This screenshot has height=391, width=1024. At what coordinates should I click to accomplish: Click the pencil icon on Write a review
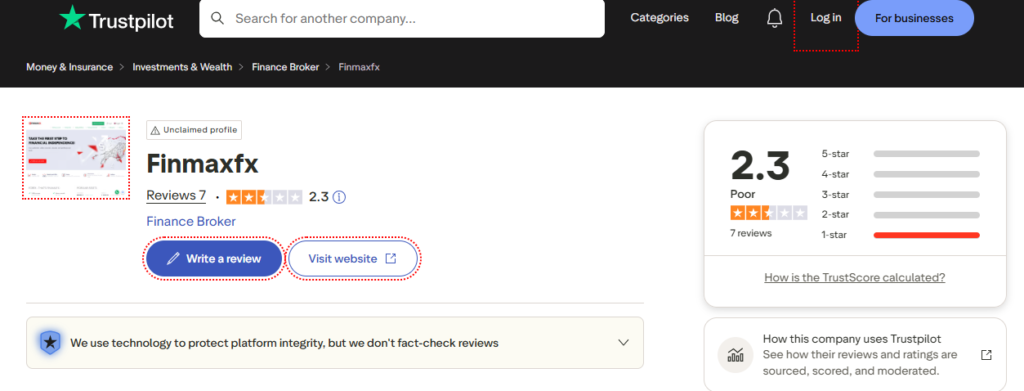pos(173,258)
